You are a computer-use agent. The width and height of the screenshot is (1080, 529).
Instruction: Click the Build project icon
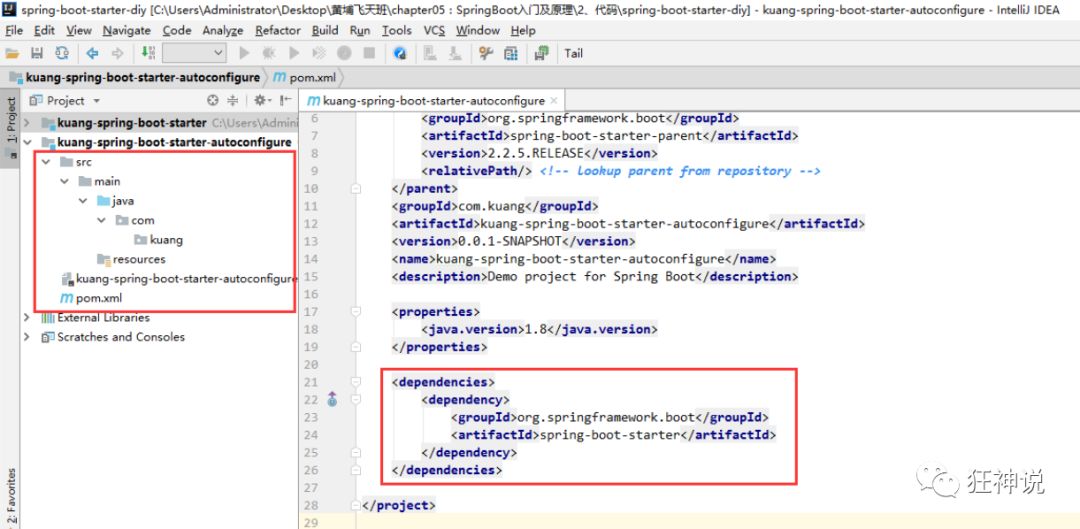point(148,53)
